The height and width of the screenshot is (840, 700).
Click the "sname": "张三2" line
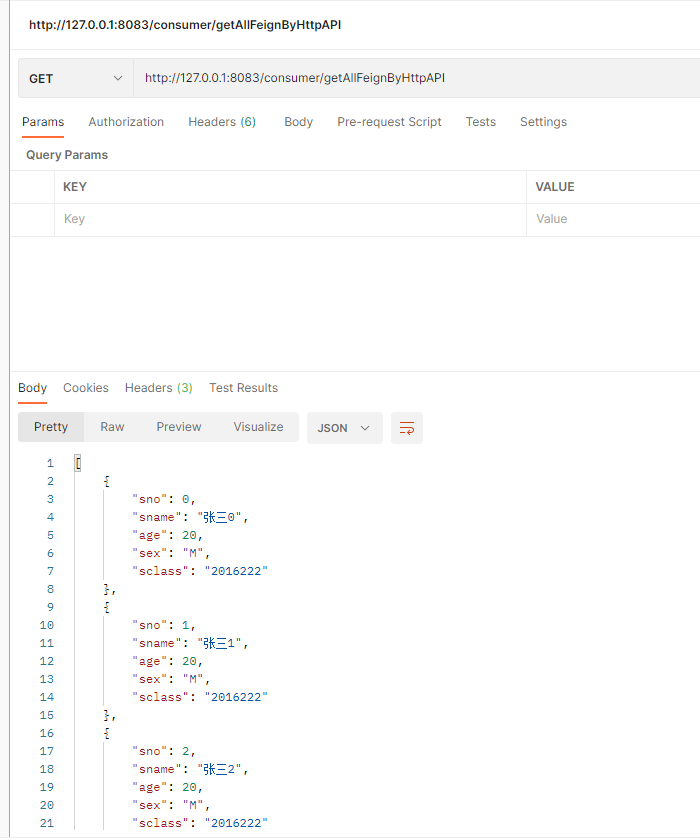tap(190, 769)
